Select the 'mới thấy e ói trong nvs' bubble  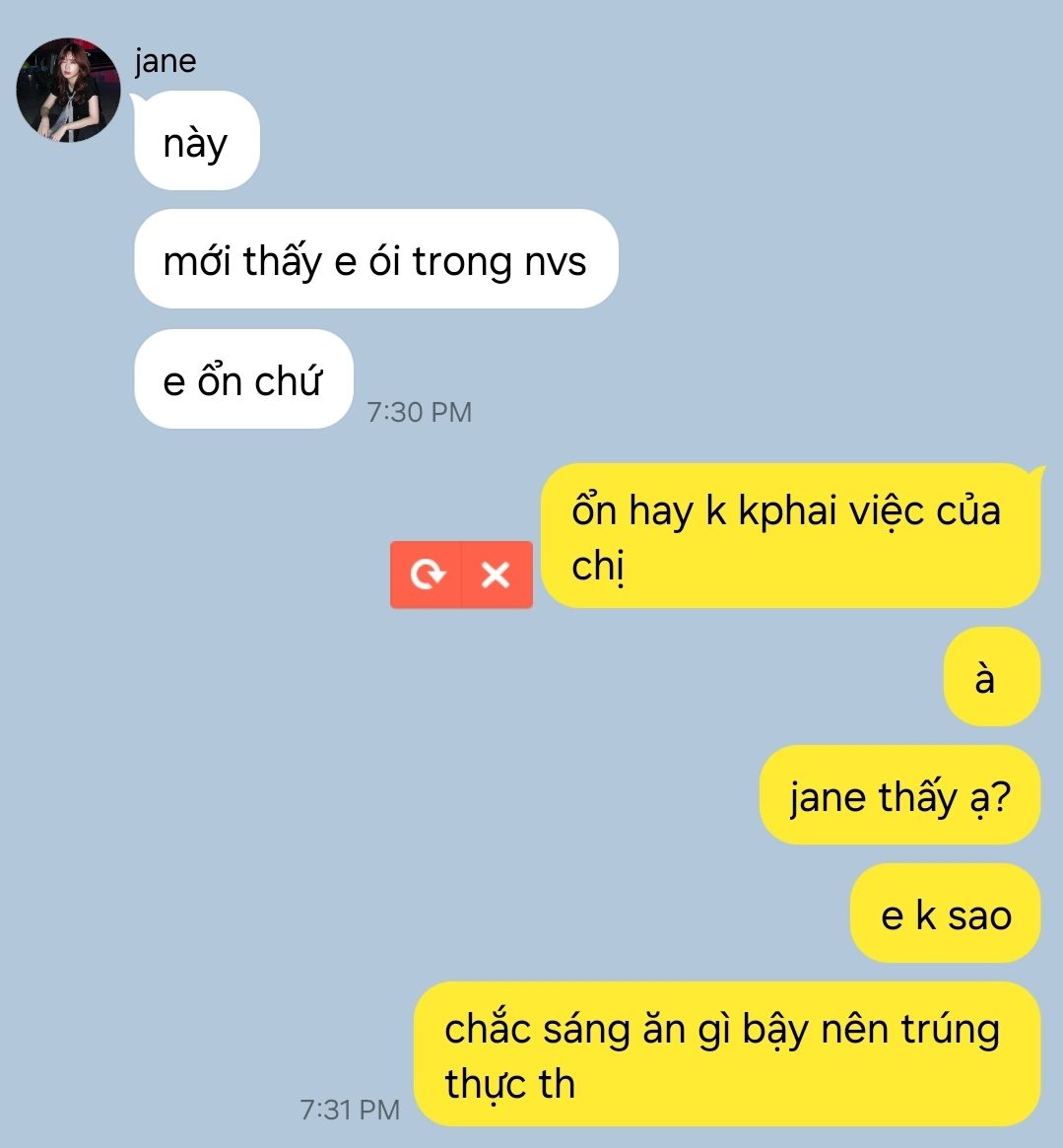376,259
